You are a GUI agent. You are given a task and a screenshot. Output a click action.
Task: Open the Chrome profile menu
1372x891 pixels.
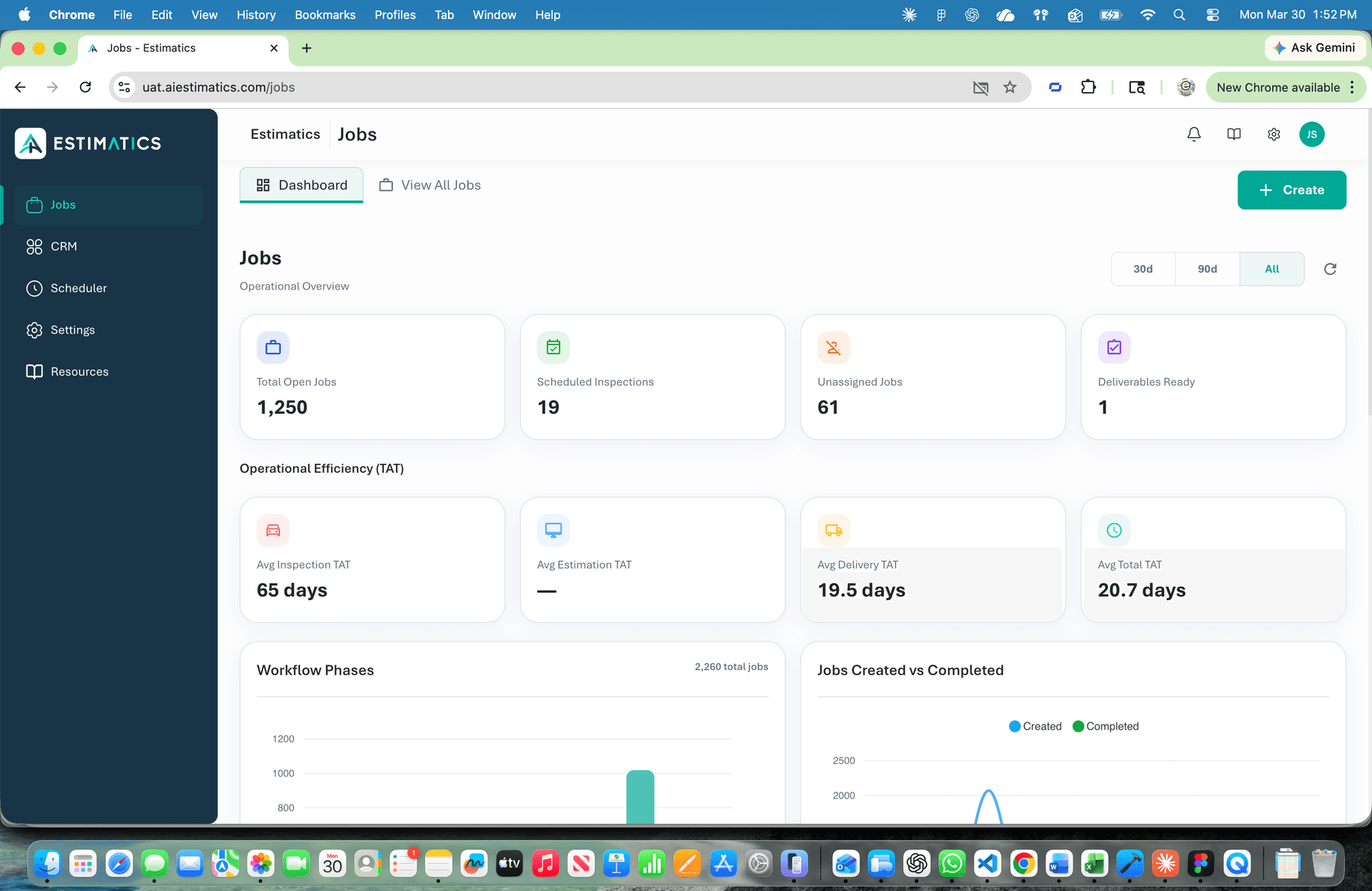tap(1185, 86)
